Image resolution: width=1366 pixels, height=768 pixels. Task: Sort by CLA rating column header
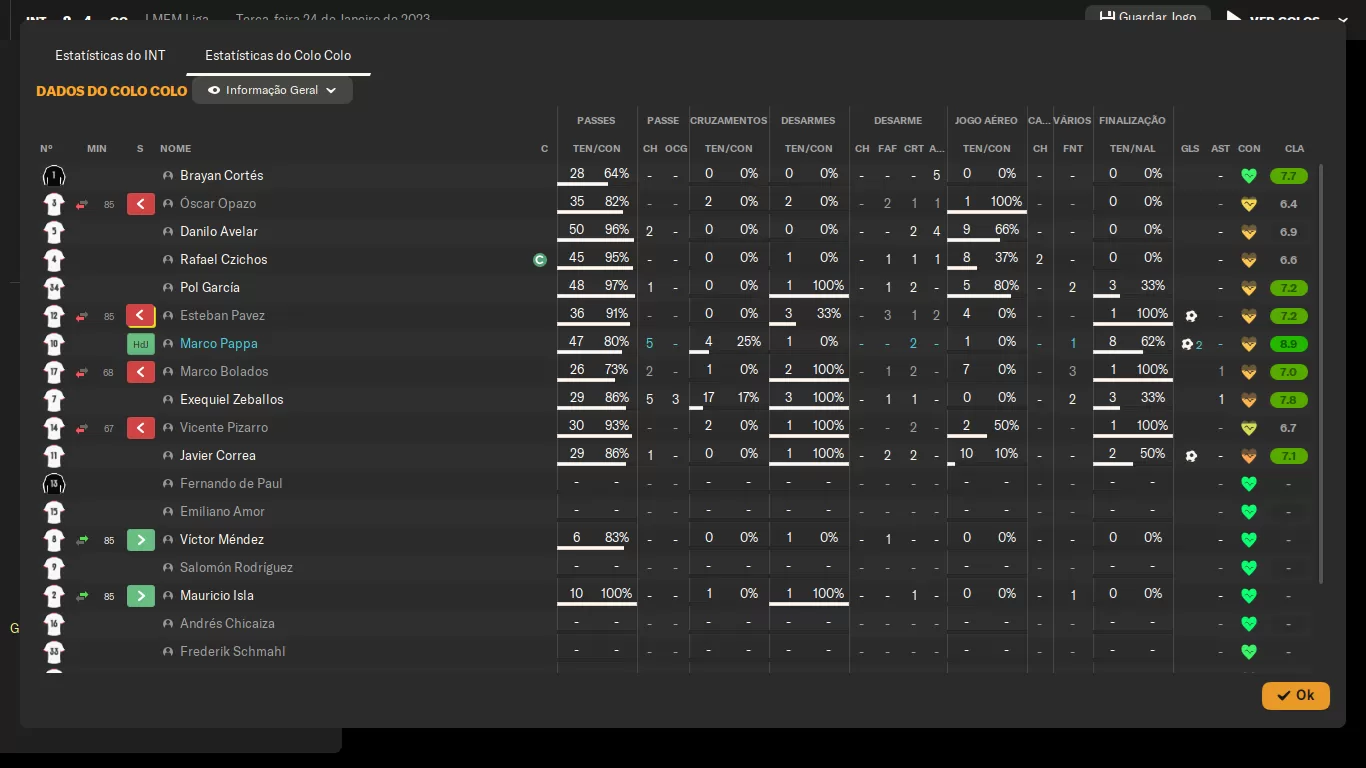point(1294,149)
